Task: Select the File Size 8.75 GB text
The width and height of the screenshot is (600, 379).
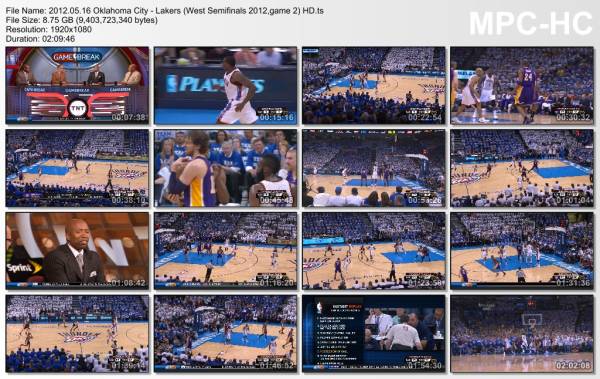Action: click(82, 20)
